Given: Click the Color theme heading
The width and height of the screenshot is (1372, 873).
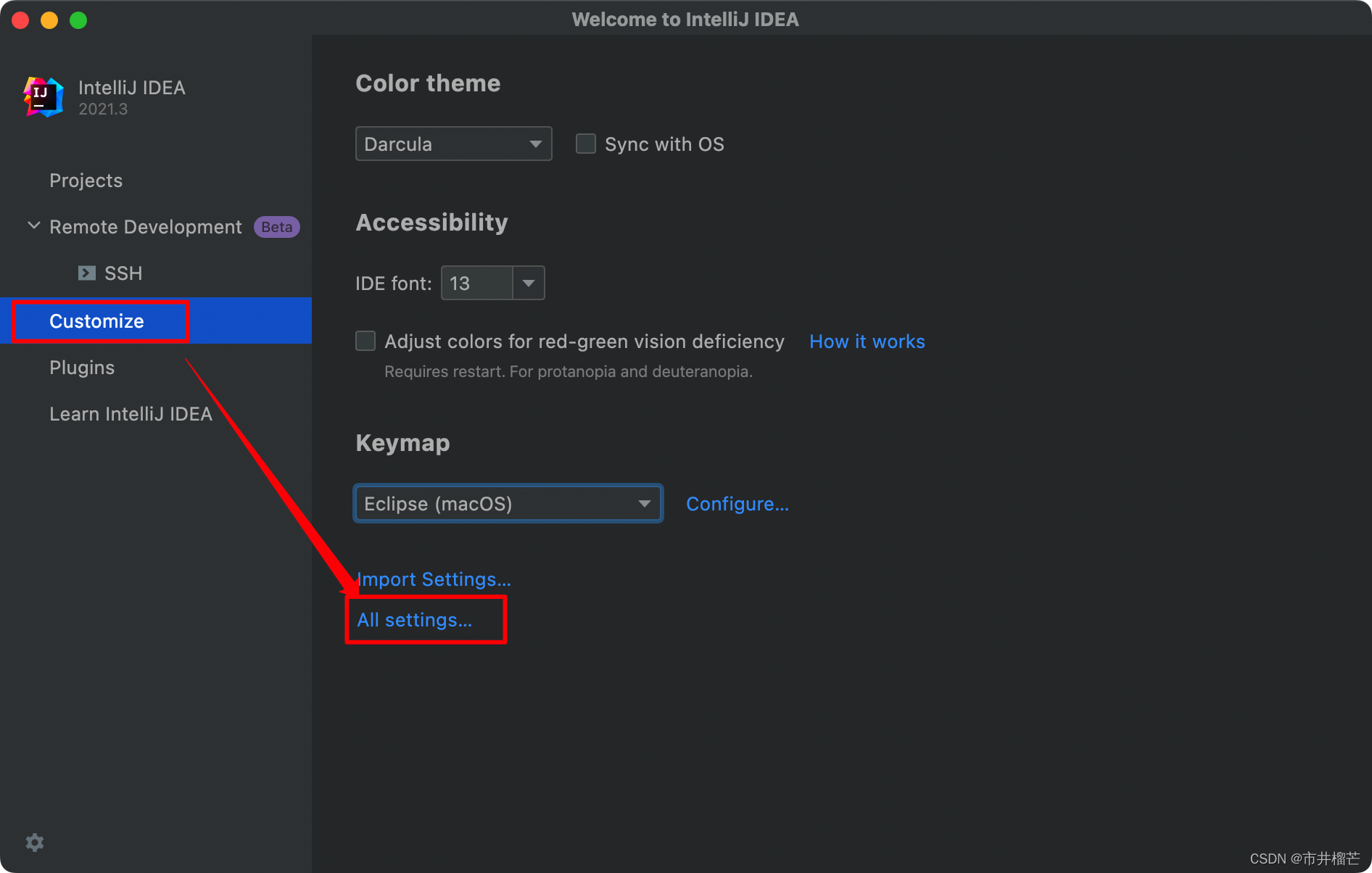Looking at the screenshot, I should [428, 83].
